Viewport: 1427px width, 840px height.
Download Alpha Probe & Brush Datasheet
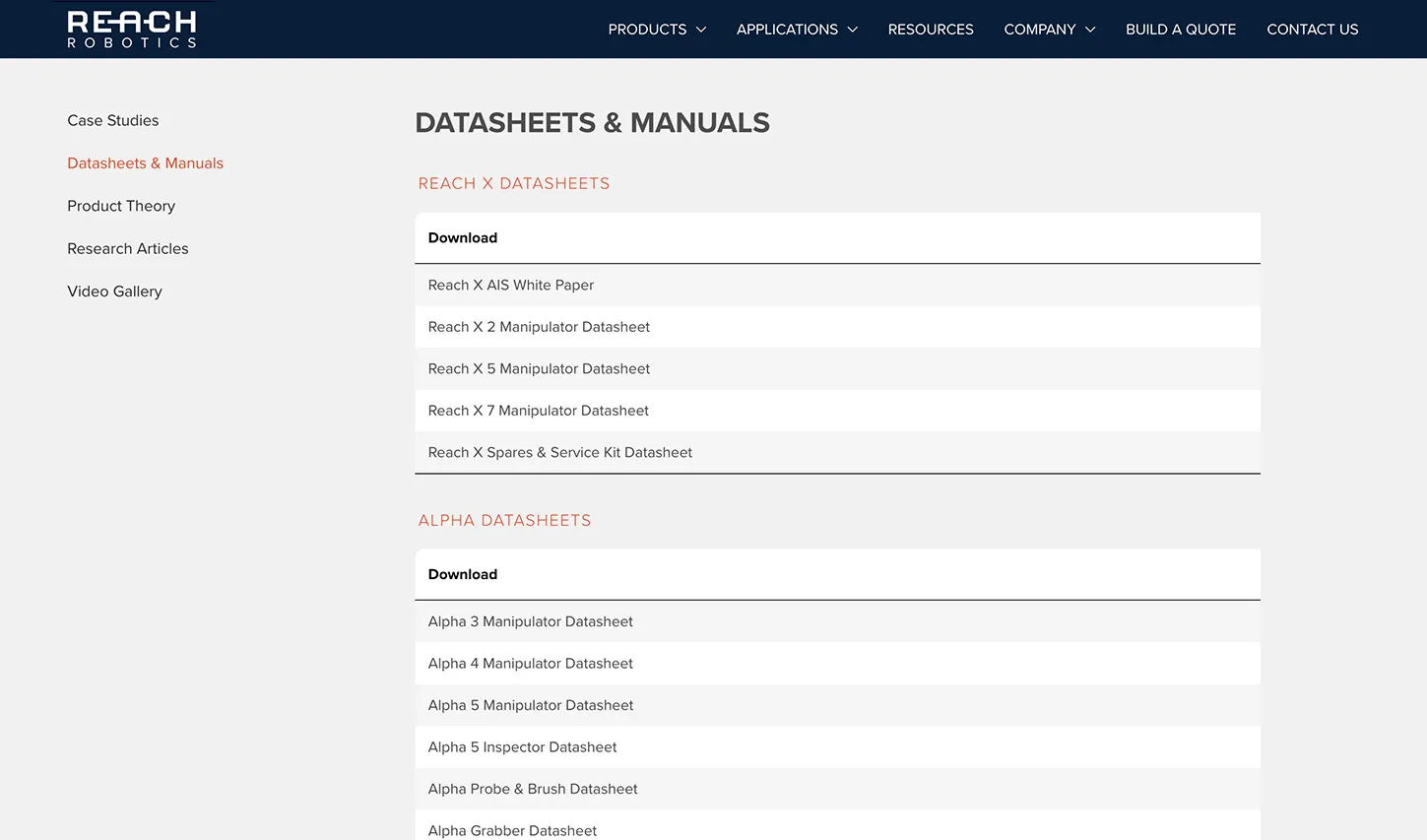[533, 789]
